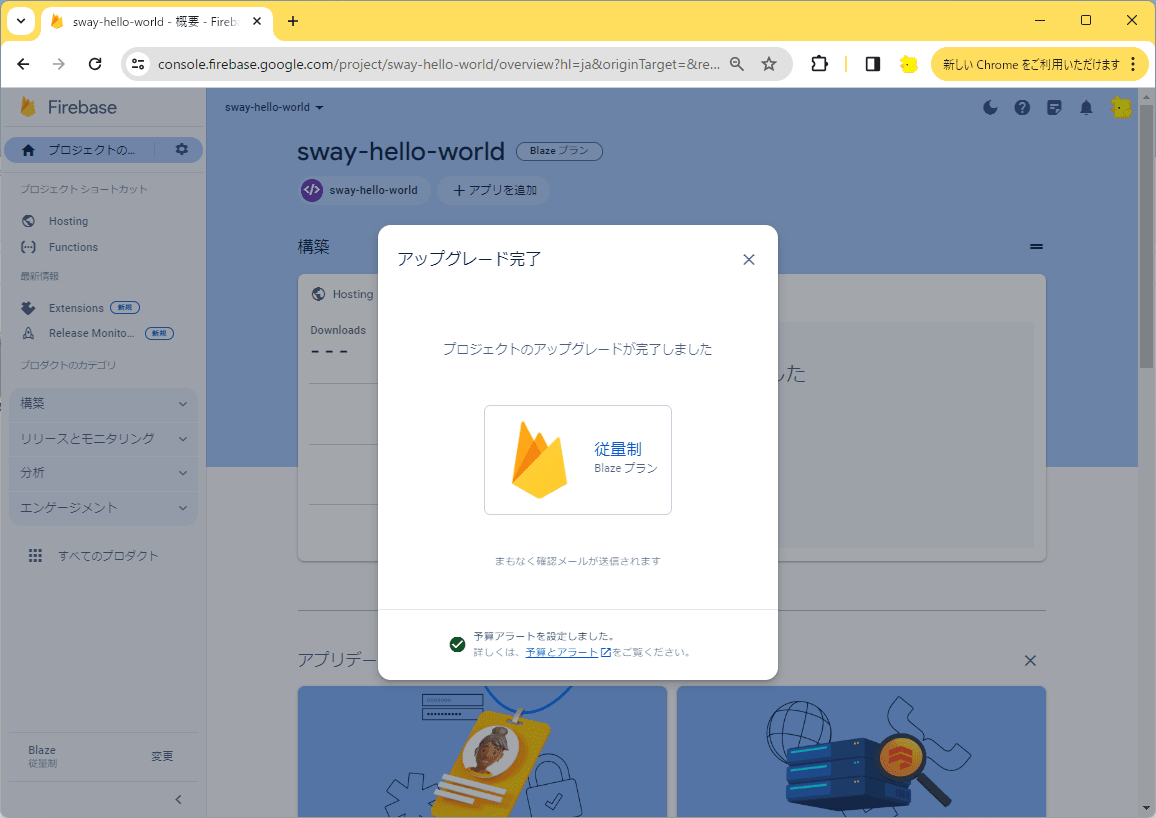Click the zoom magnifier in address bar
Image resolution: width=1156 pixels, height=818 pixels.
737,64
